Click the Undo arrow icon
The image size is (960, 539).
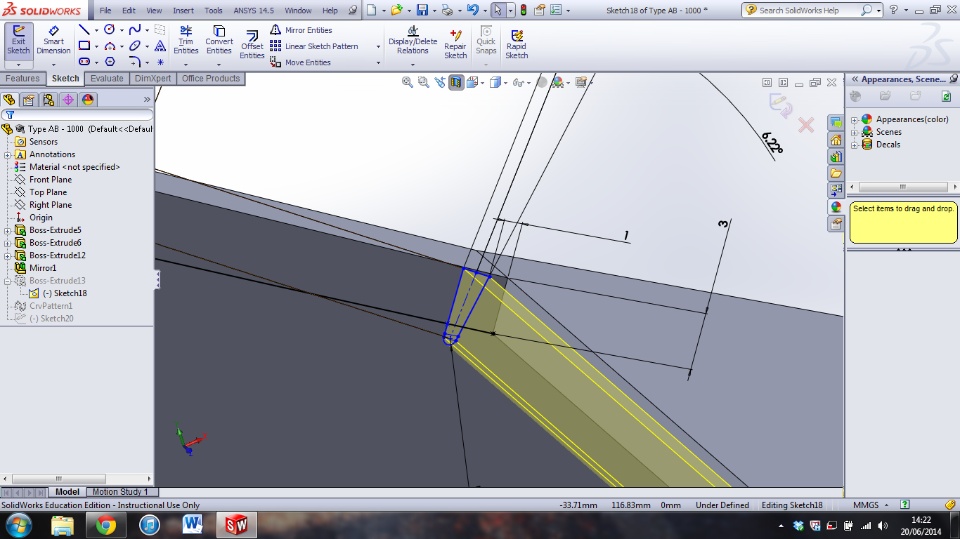tap(472, 10)
